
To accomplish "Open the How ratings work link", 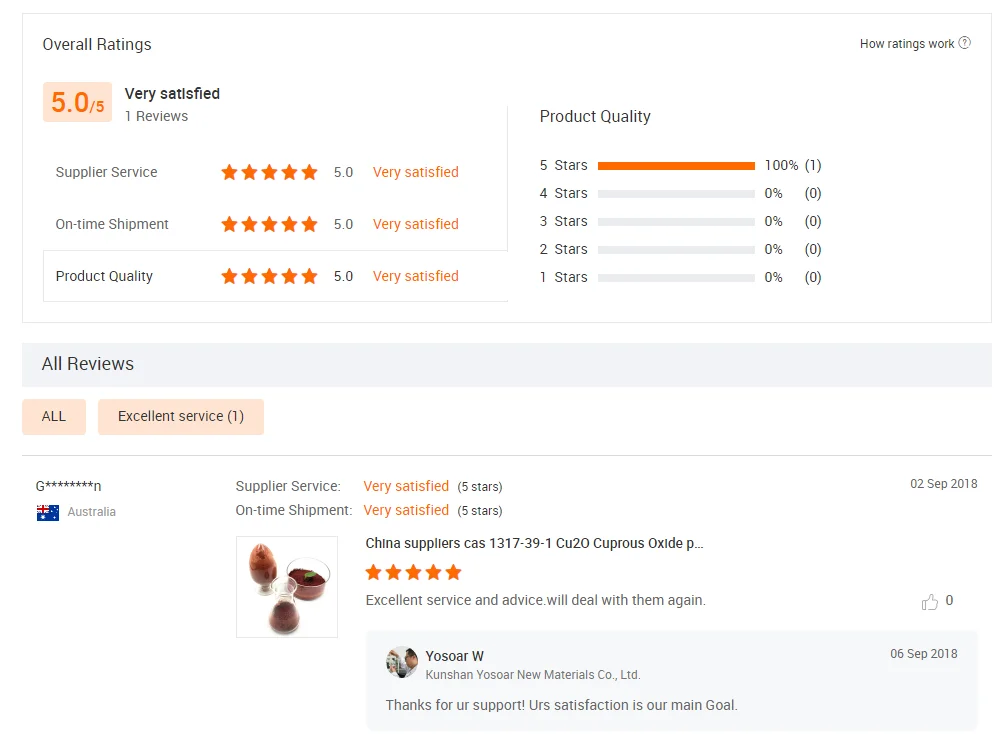I will [x=907, y=44].
